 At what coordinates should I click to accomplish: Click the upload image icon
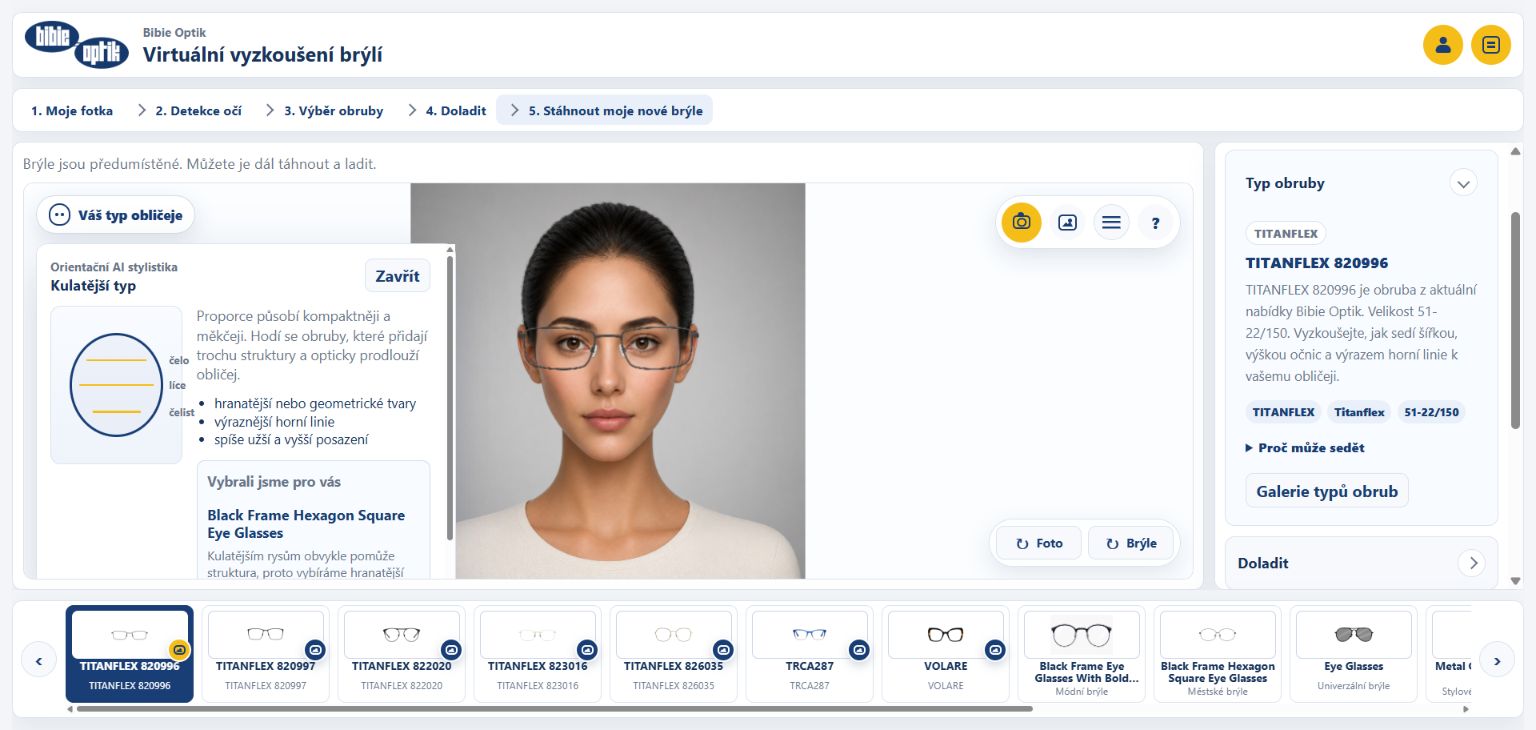[1067, 222]
